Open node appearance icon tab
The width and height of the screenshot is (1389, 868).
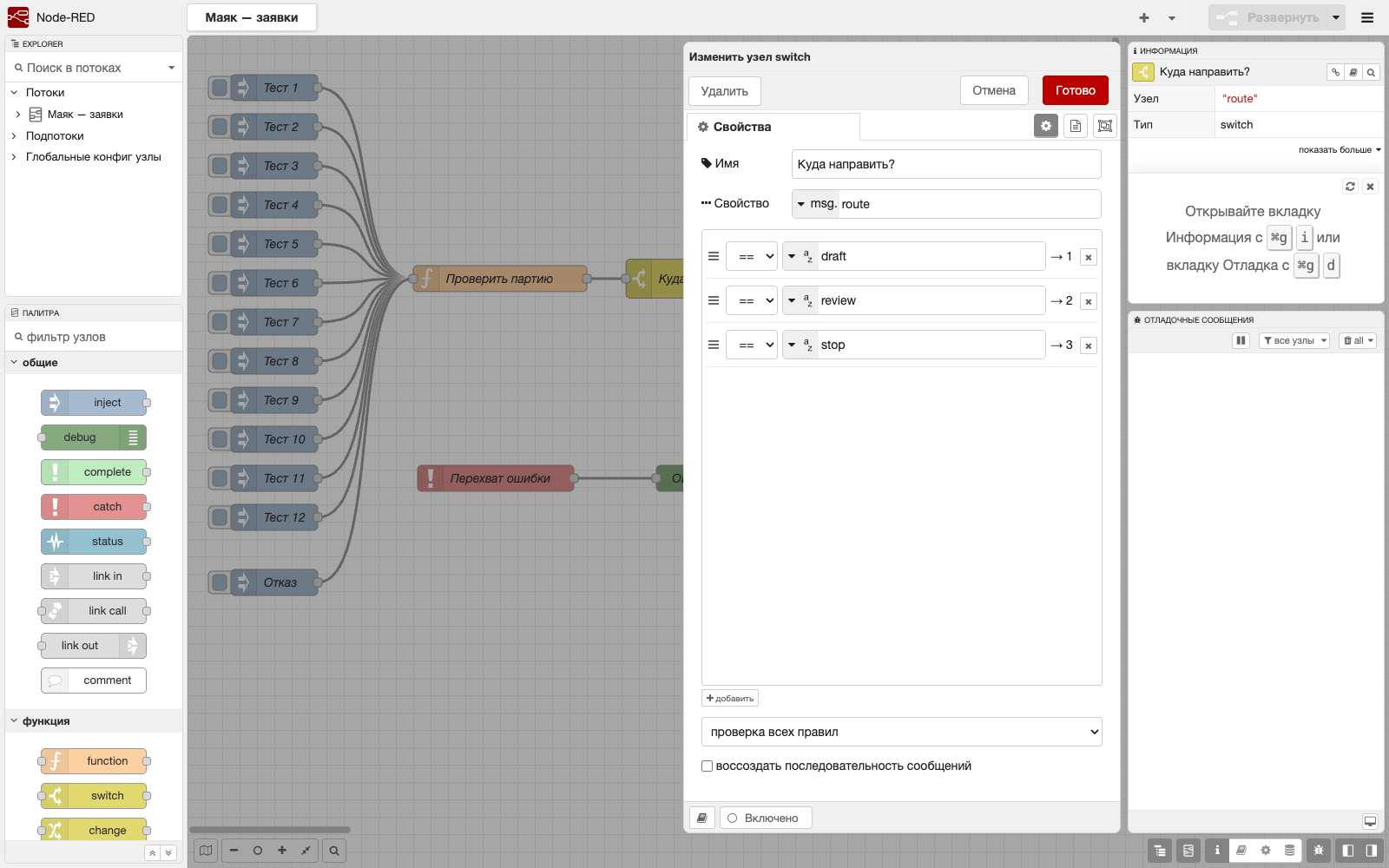point(1105,126)
